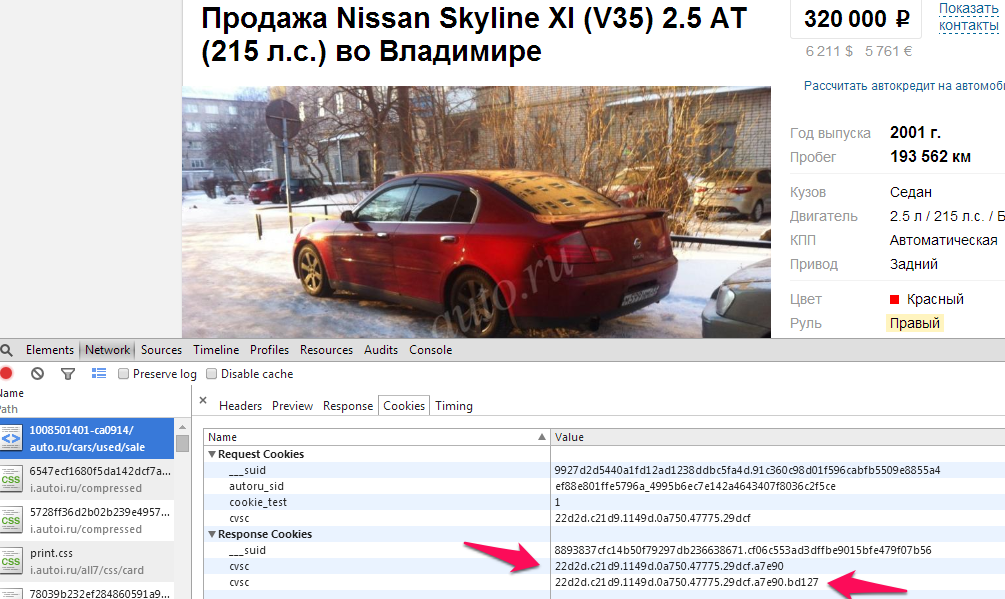Sort cookies by Name column arrow

[x=542, y=437]
